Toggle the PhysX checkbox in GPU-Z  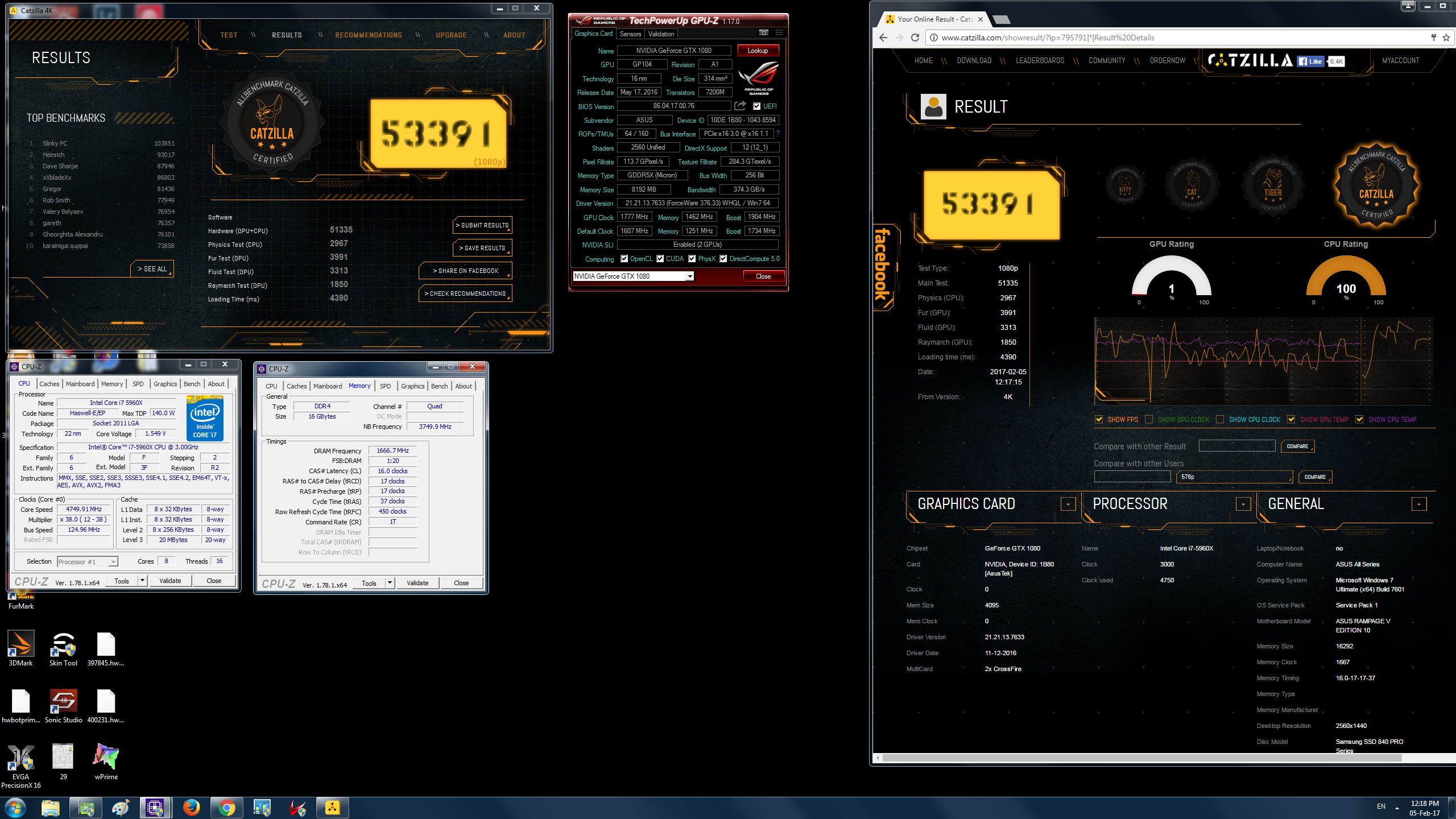coord(692,259)
